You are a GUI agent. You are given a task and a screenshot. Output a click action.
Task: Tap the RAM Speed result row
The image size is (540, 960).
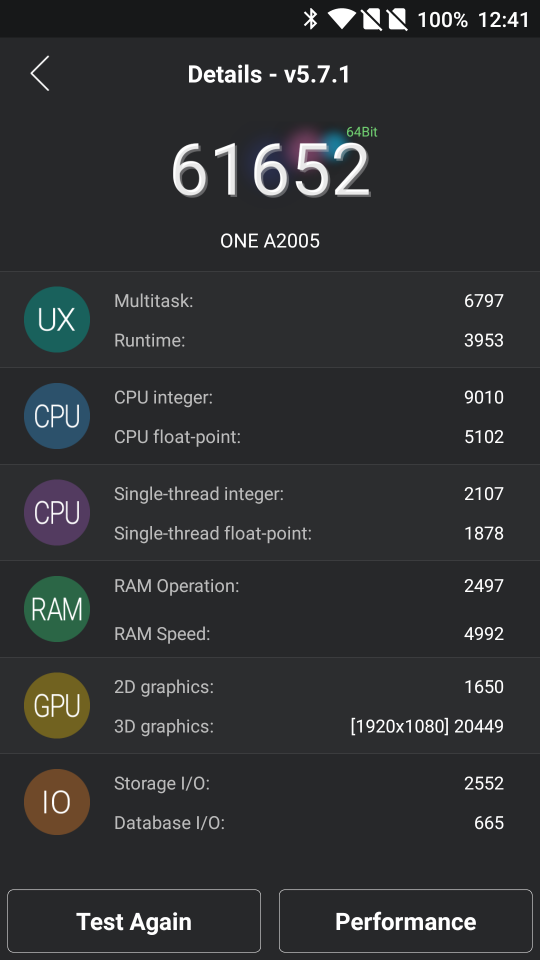click(309, 634)
